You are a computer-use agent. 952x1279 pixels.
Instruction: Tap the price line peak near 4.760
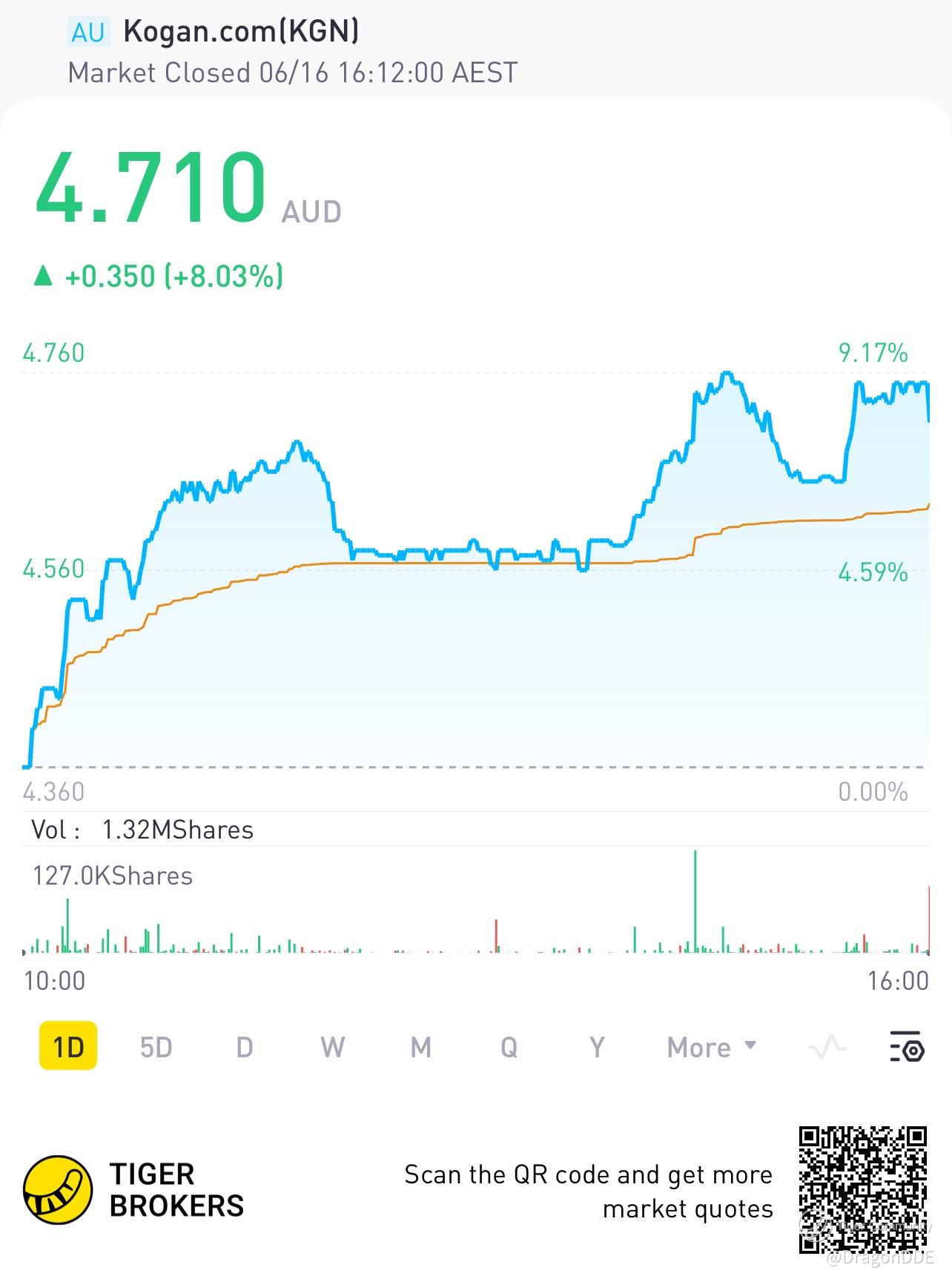tap(727, 374)
